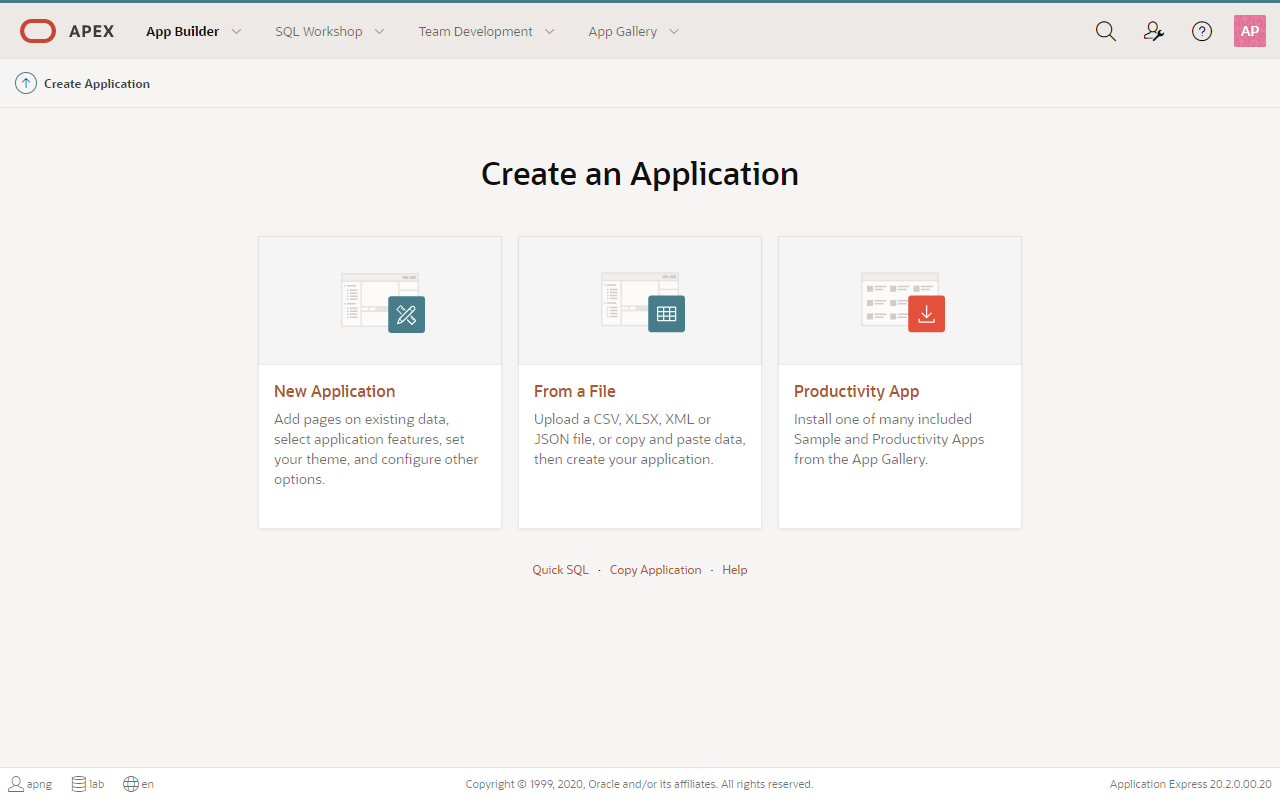Expand the App Gallery dropdown arrow
The image size is (1280, 800).
(x=674, y=31)
